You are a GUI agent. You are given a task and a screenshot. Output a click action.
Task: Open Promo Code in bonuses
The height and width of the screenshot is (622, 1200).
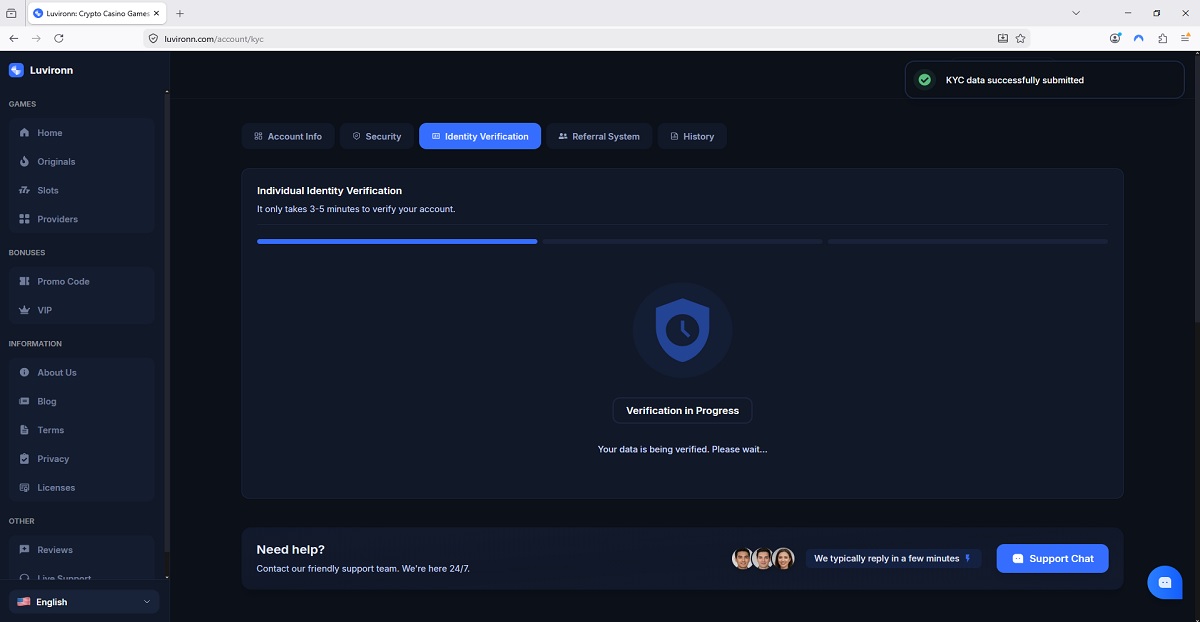81,281
